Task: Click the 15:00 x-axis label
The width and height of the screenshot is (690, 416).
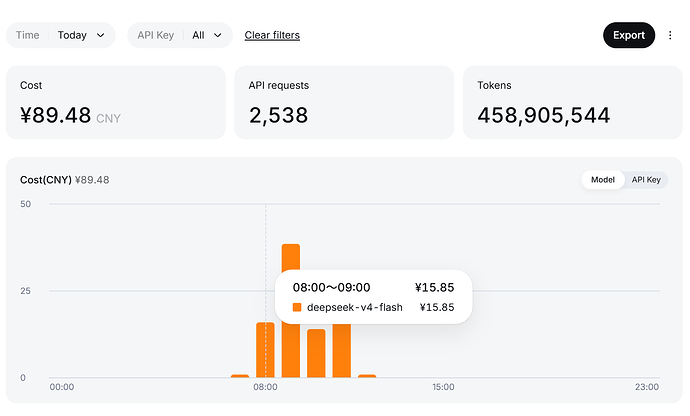Action: 443,387
